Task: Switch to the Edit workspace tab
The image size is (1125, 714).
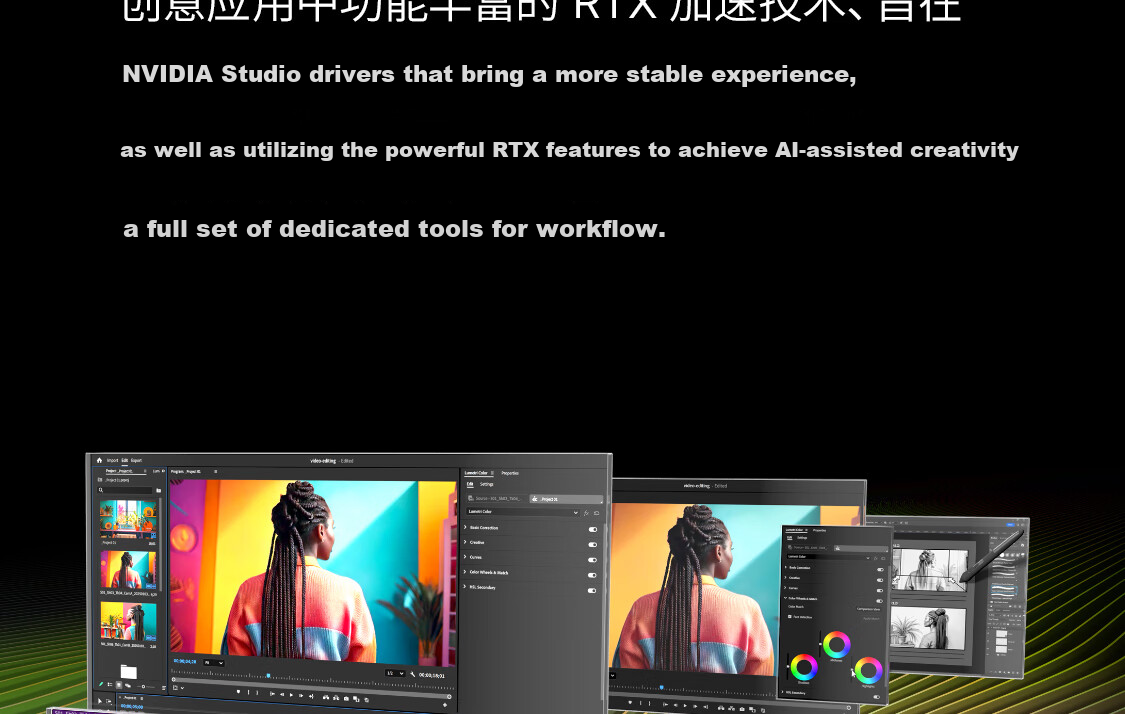Action: [124, 461]
